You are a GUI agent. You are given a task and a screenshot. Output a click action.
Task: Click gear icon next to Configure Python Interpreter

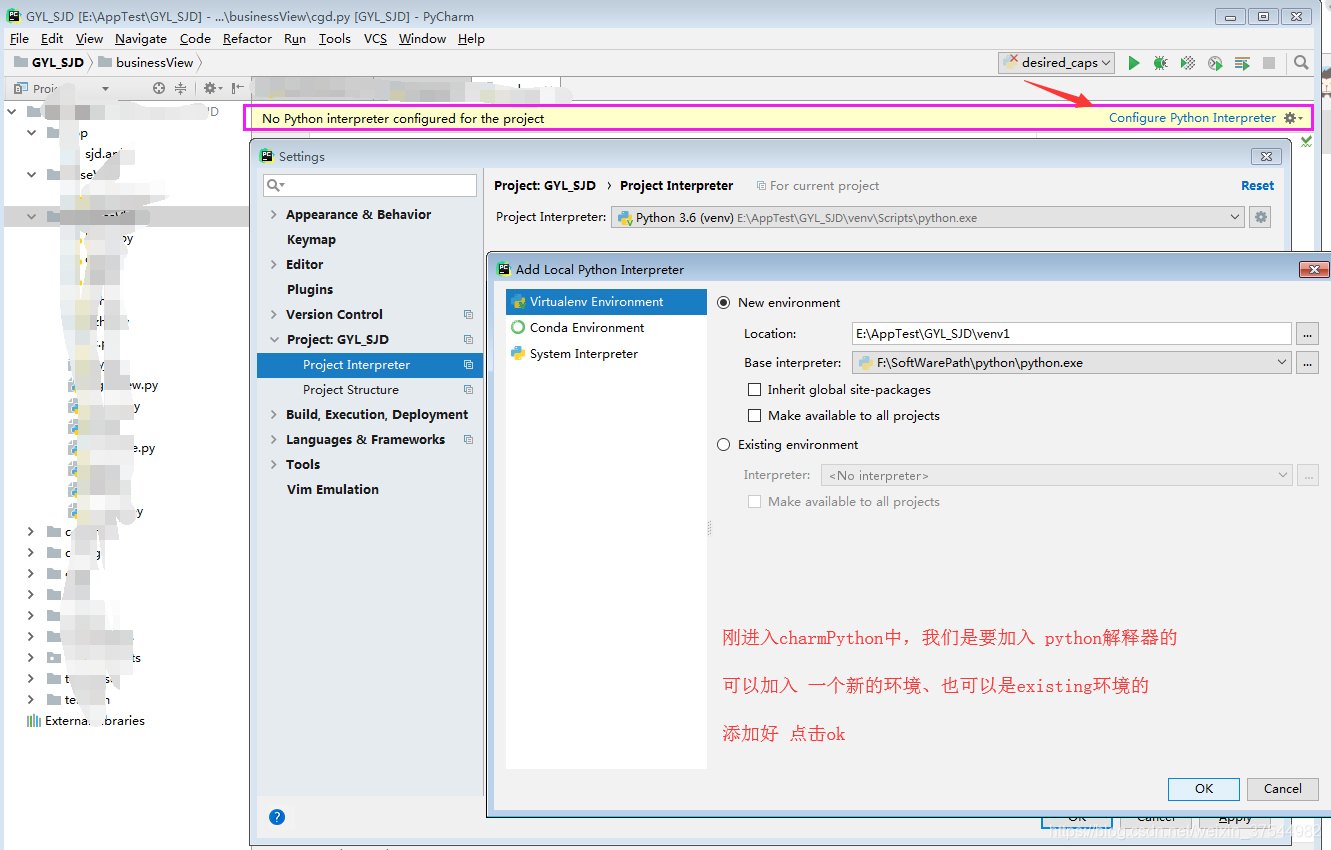[1292, 118]
